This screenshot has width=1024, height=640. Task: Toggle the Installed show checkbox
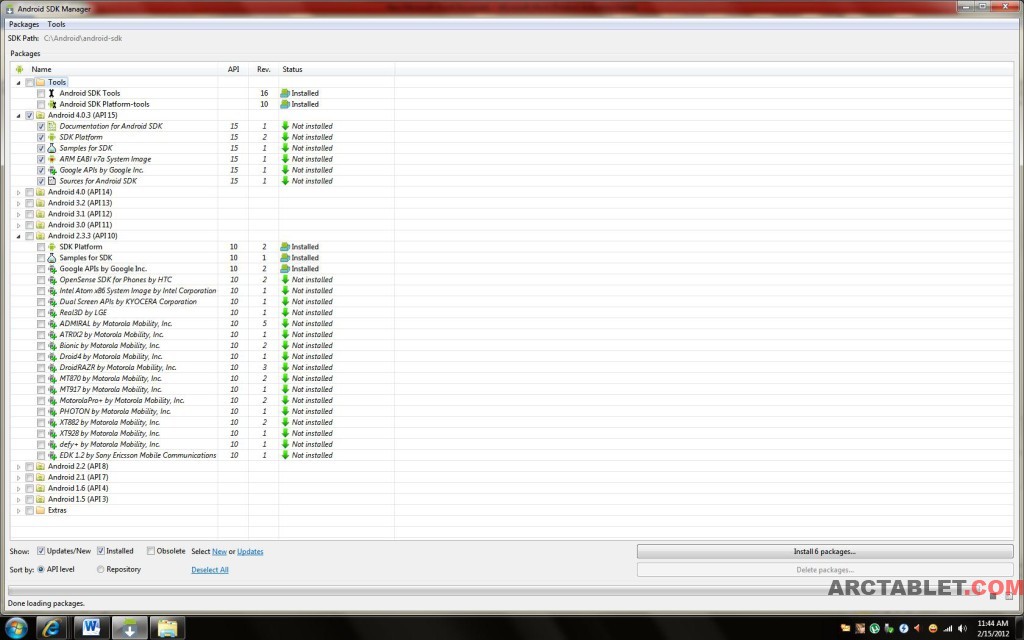click(101, 551)
